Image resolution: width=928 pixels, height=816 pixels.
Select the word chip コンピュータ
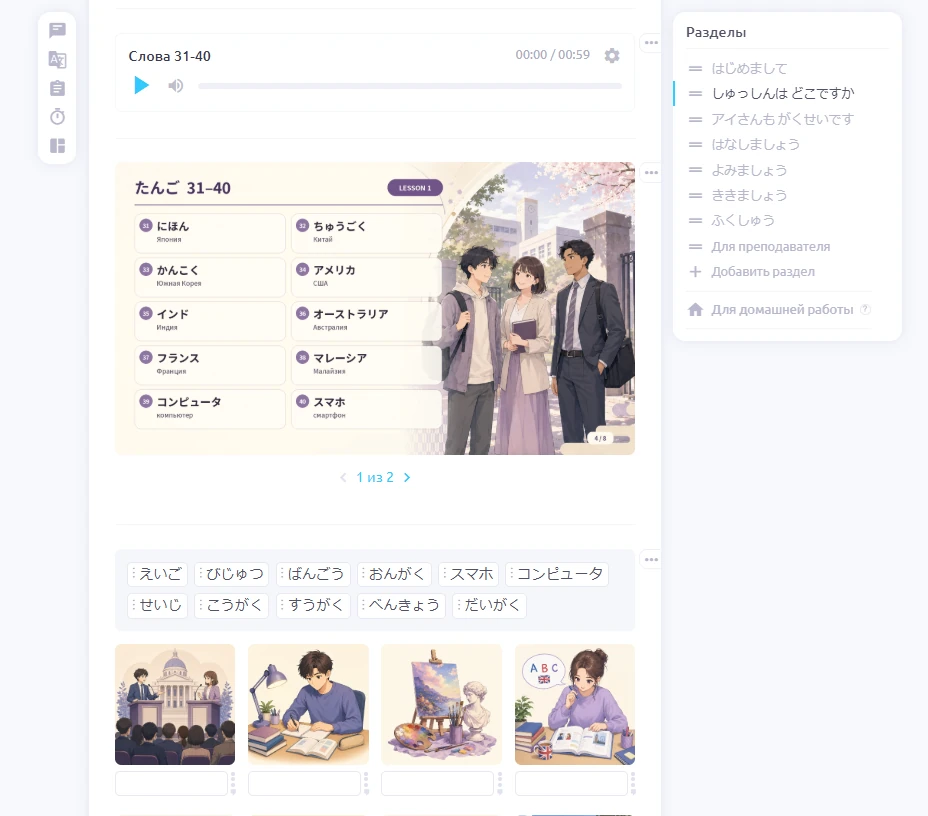[x=557, y=574]
